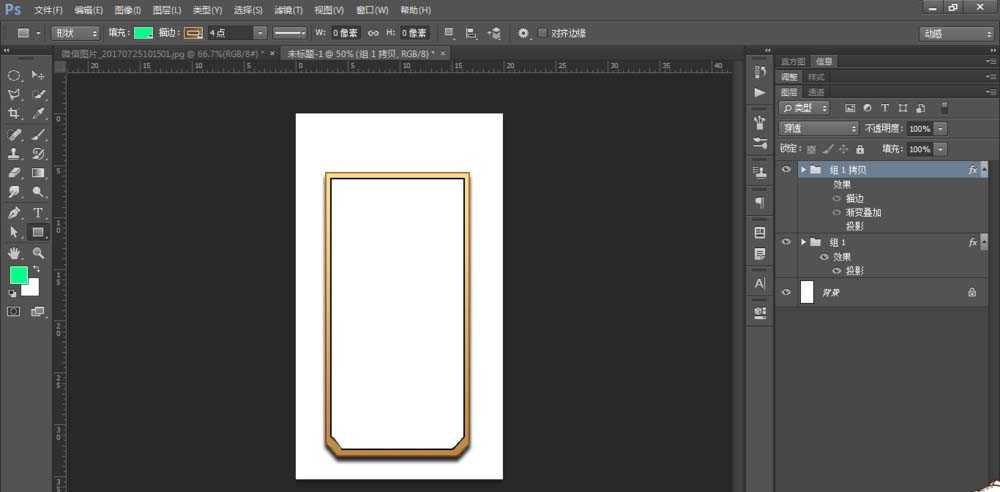Select the Horizontal Type tool
The image size is (1000, 492).
point(38,212)
